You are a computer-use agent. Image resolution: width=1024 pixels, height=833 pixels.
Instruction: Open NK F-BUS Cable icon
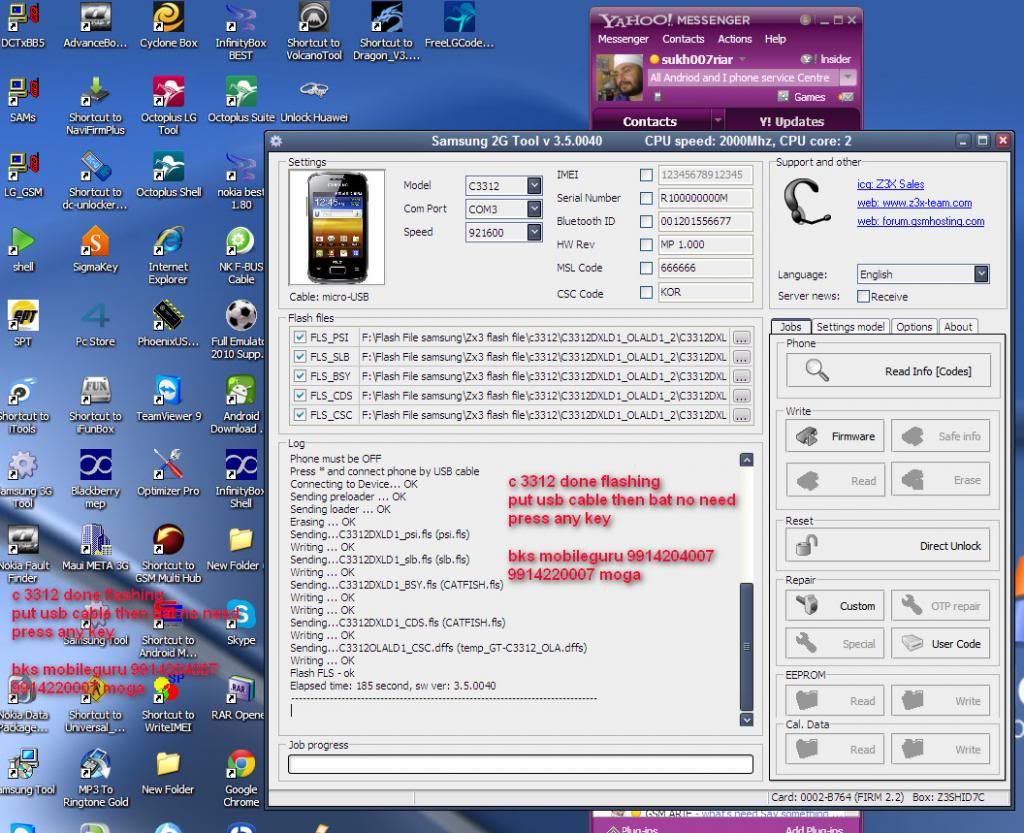[241, 255]
